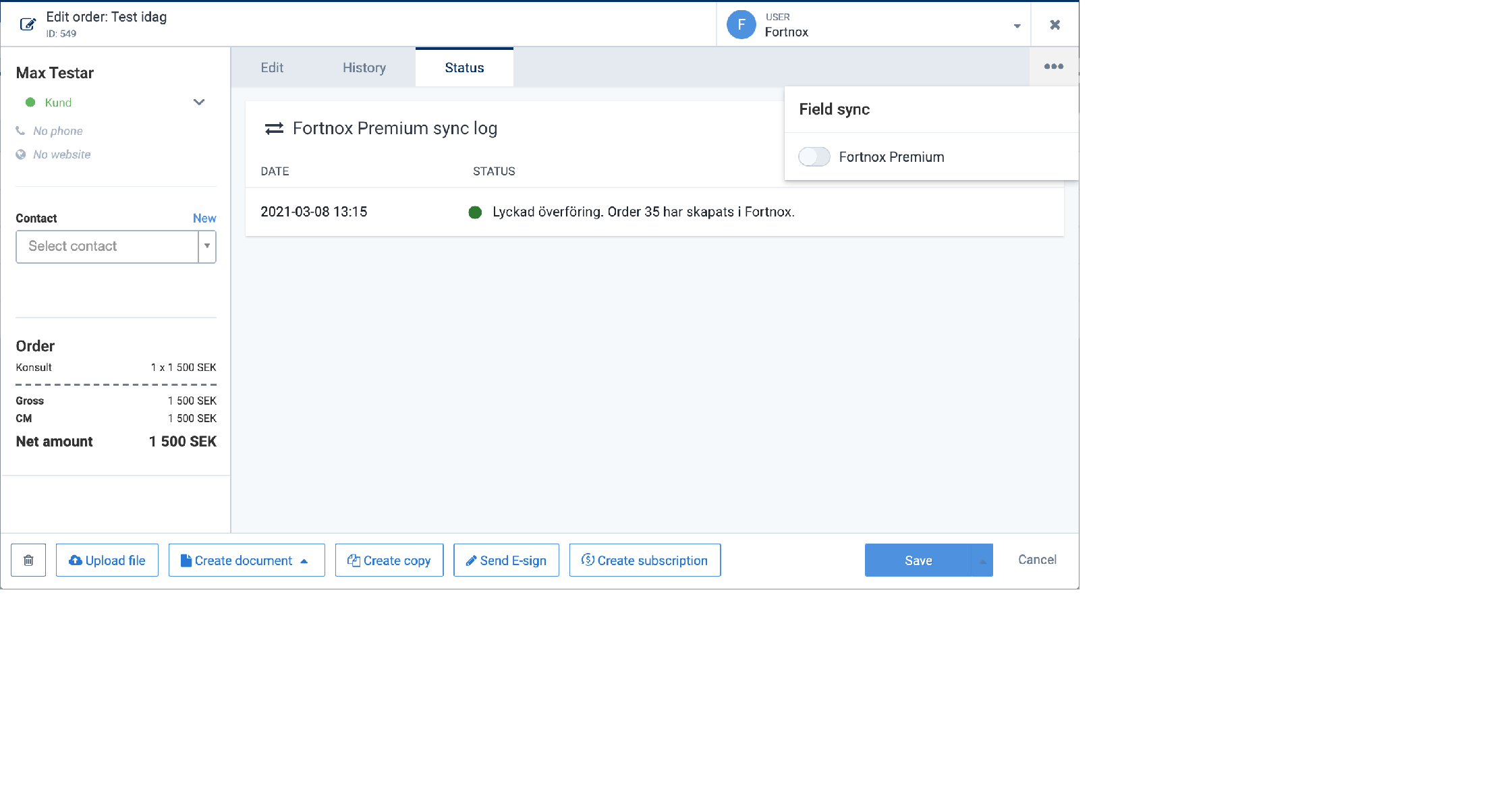Open the Fortnox user dropdown
The height and width of the screenshot is (812, 1487).
click(x=1017, y=26)
